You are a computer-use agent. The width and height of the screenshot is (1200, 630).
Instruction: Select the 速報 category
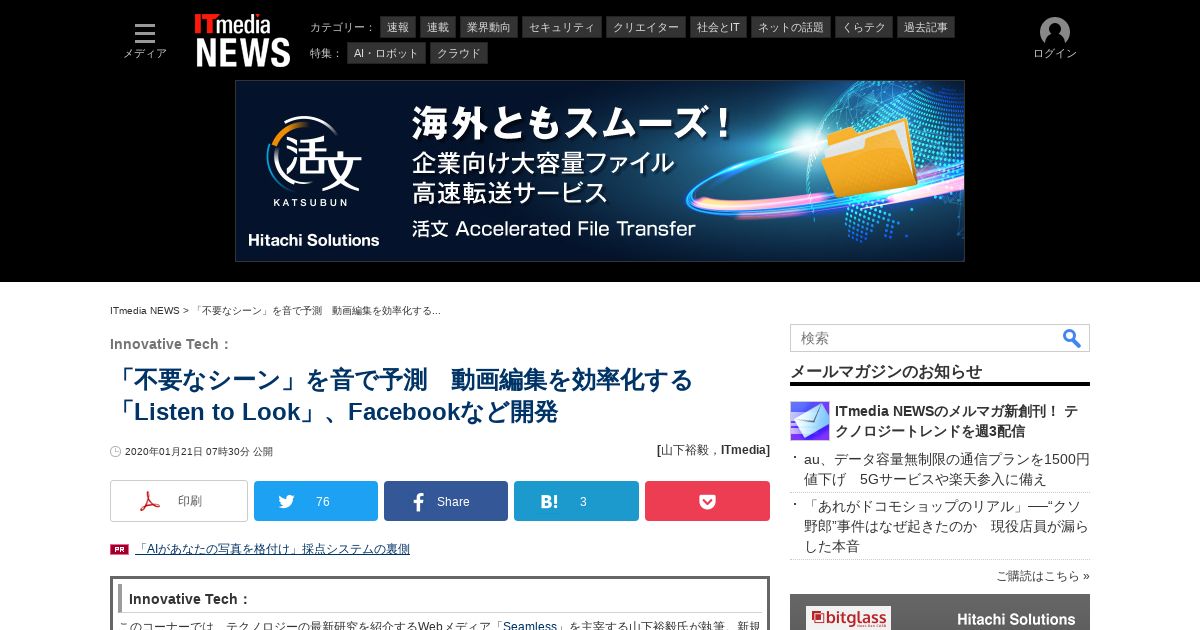pos(398,27)
